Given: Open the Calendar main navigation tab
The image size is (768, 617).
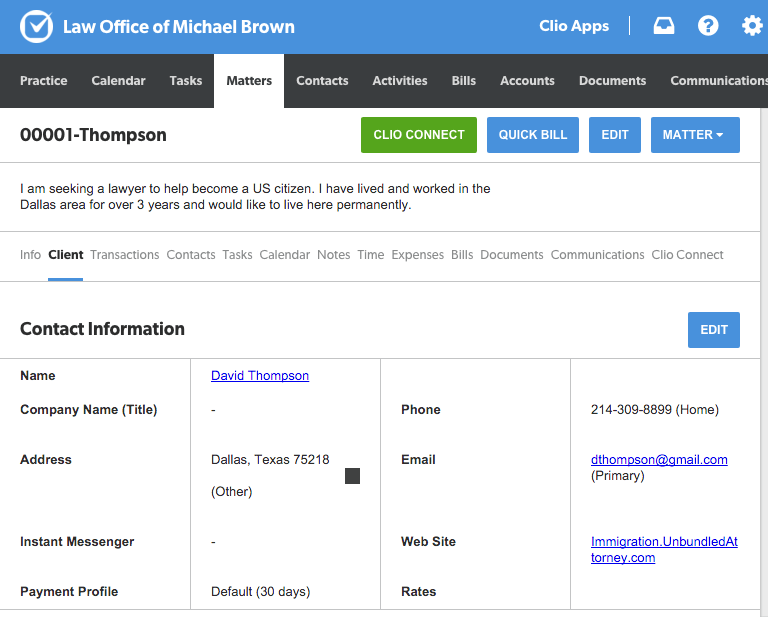Looking at the screenshot, I should tap(119, 80).
